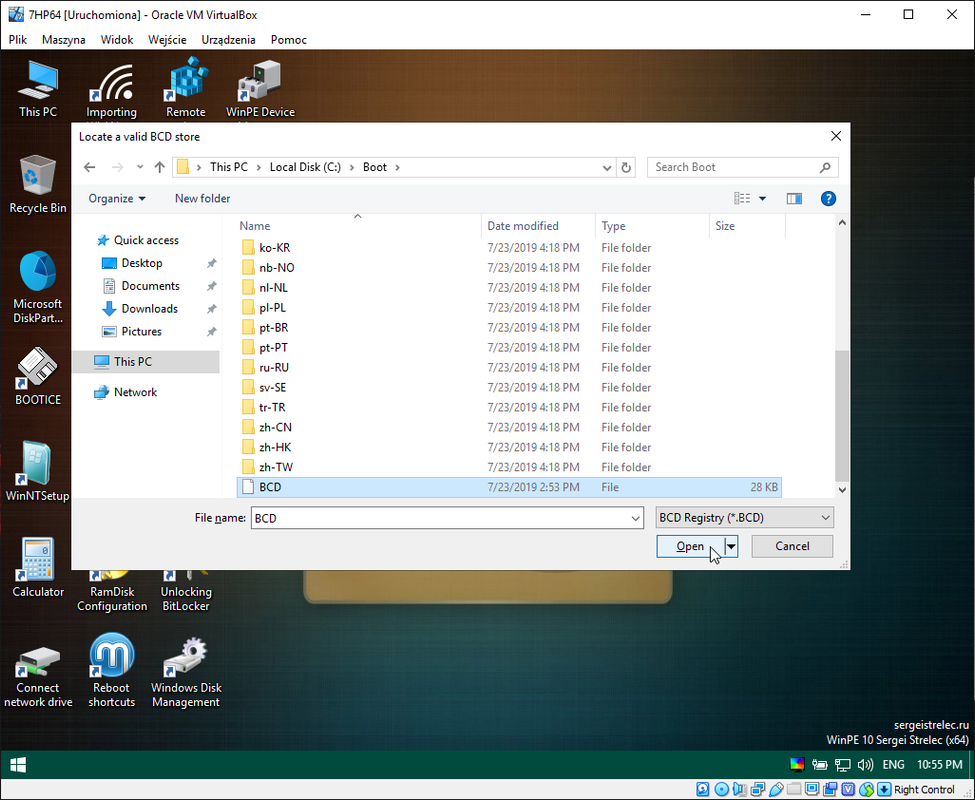Screen dimensions: 975x800
Task: Select Pictures in Quick access
Action: 142,332
